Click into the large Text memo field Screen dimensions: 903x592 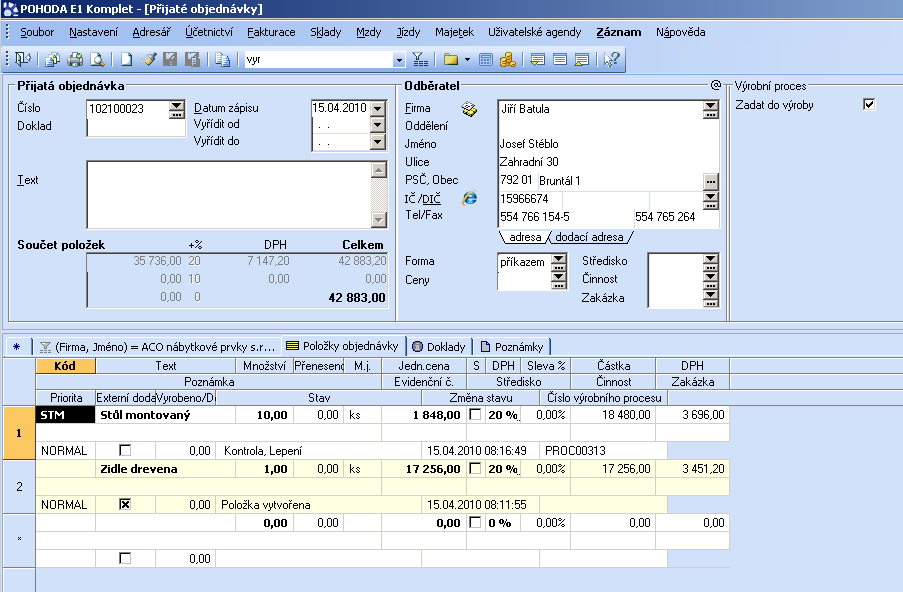coord(229,195)
